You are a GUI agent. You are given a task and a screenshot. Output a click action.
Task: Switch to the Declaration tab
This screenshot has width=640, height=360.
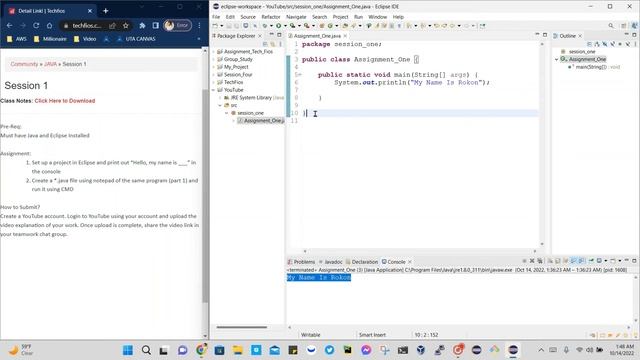pos(362,262)
